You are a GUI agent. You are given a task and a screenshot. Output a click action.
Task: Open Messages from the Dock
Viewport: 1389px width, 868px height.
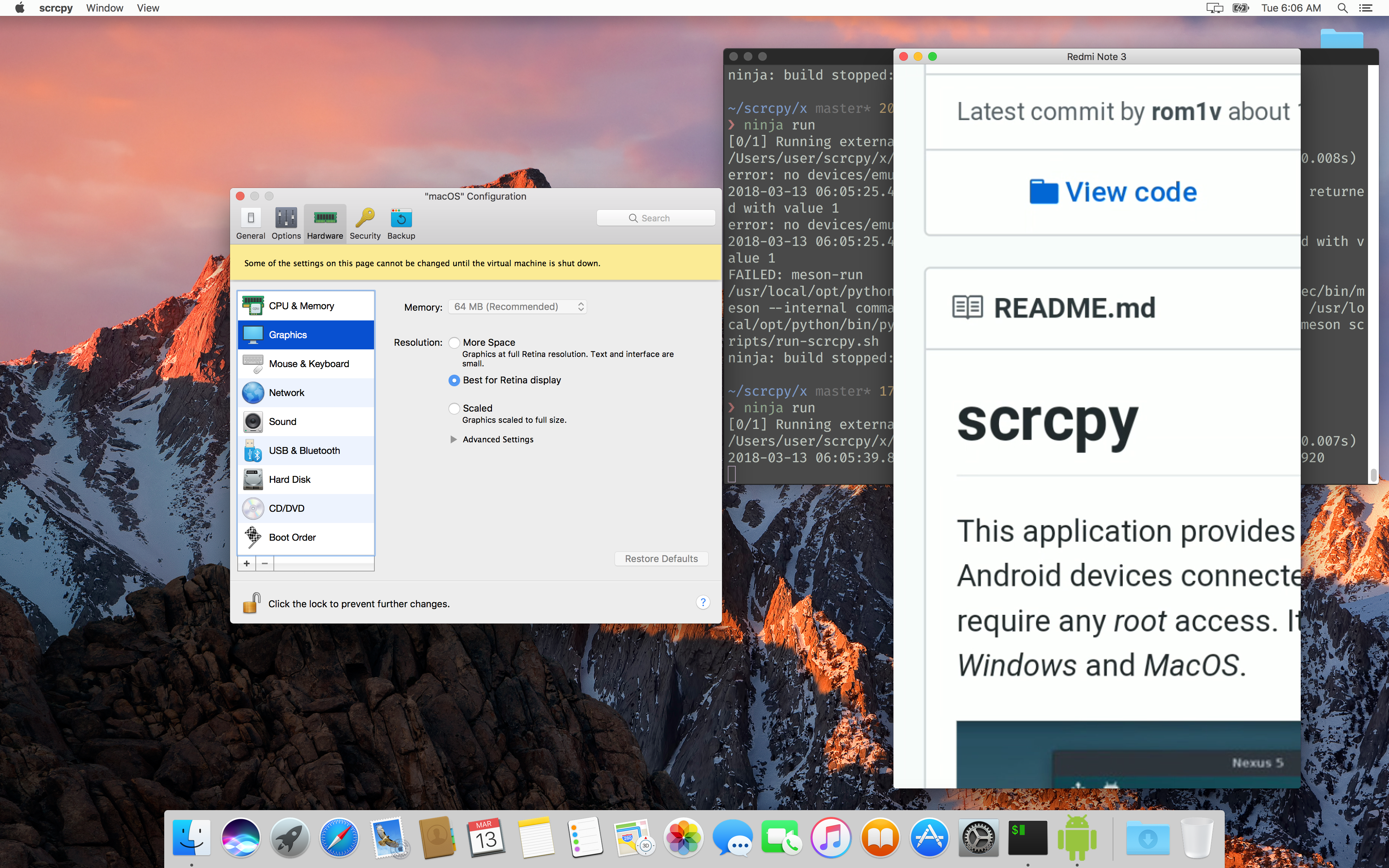tap(733, 838)
